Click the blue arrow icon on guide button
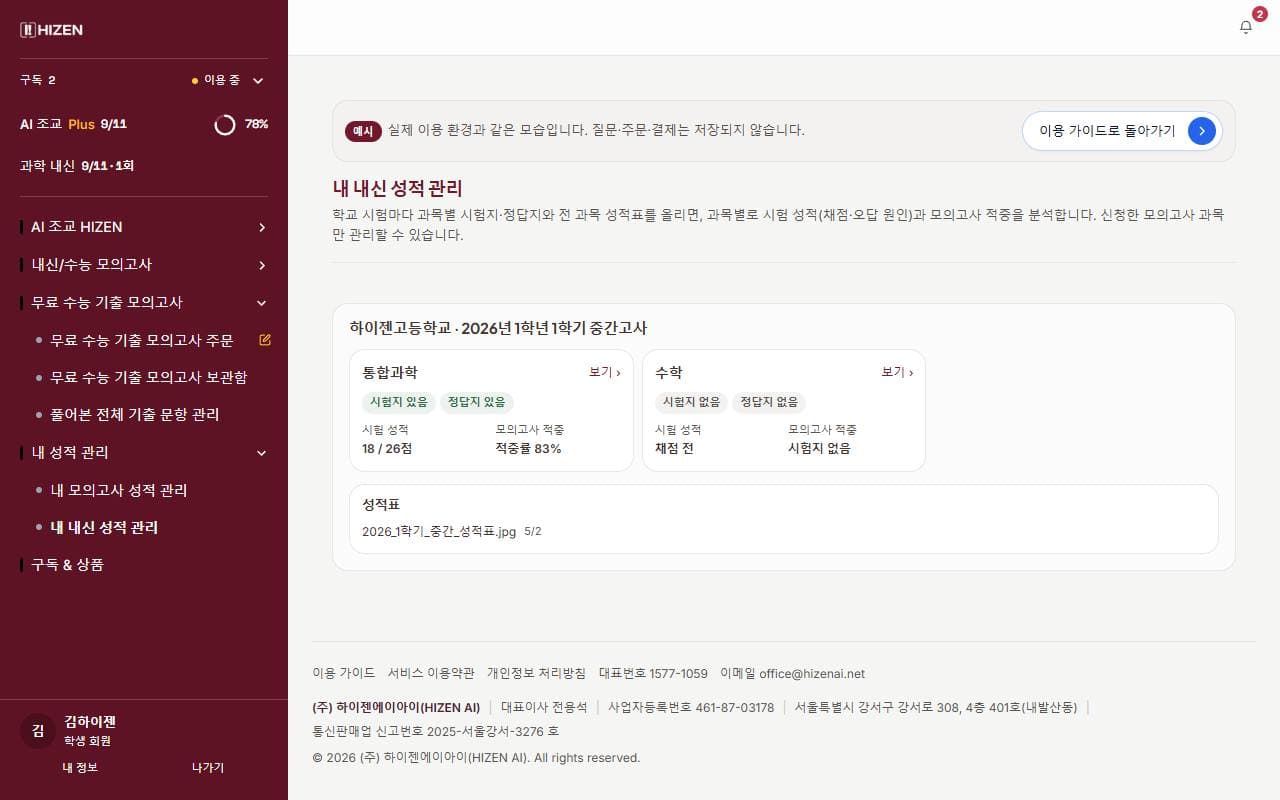 (x=1202, y=131)
